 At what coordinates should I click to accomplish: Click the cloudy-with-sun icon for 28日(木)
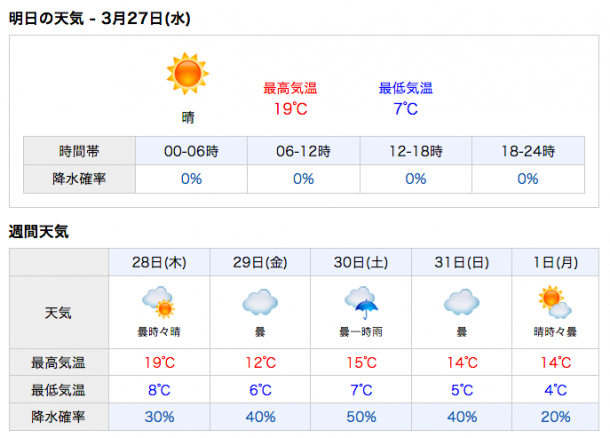[159, 303]
